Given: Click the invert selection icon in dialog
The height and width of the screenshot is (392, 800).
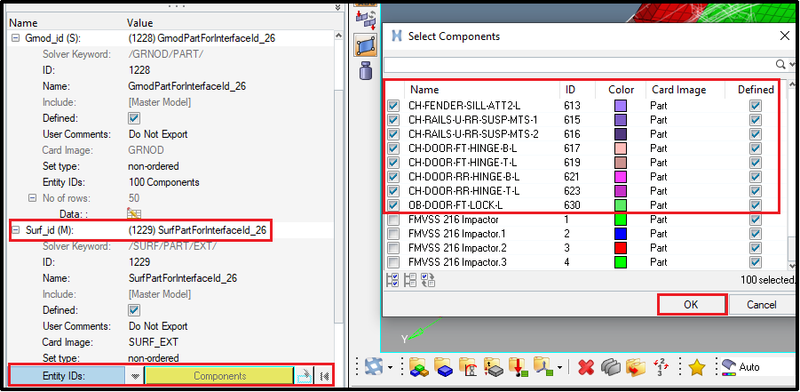Looking at the screenshot, I should click(428, 280).
